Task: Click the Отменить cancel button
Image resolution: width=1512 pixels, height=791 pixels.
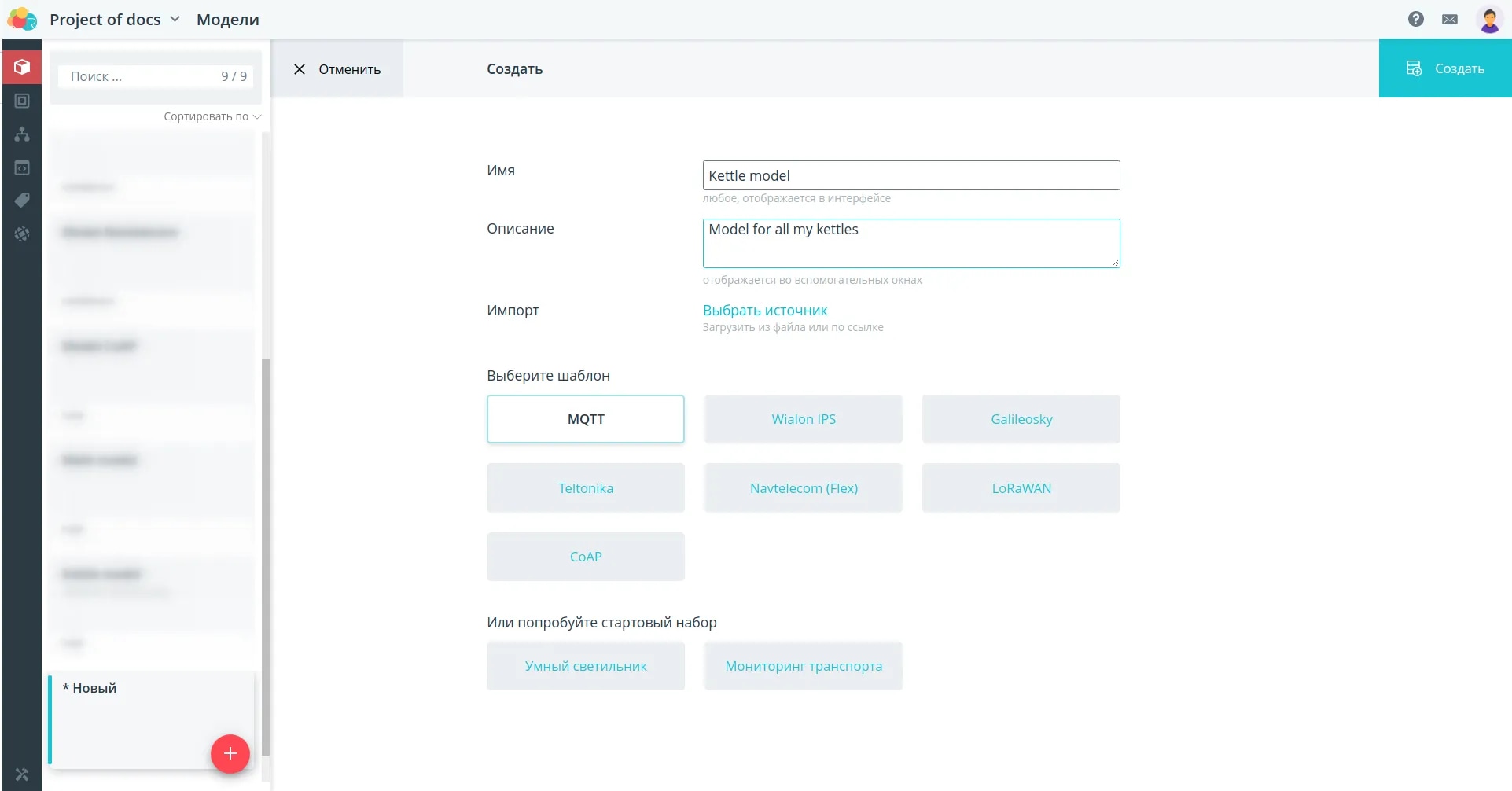Action: (337, 69)
